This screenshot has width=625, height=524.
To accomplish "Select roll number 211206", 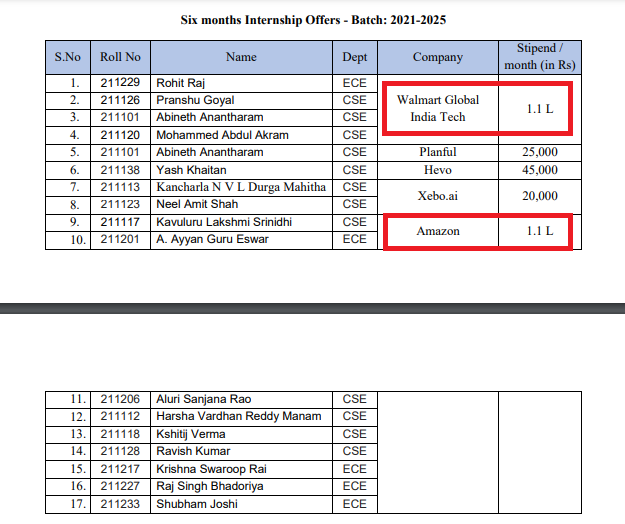I will click(120, 399).
